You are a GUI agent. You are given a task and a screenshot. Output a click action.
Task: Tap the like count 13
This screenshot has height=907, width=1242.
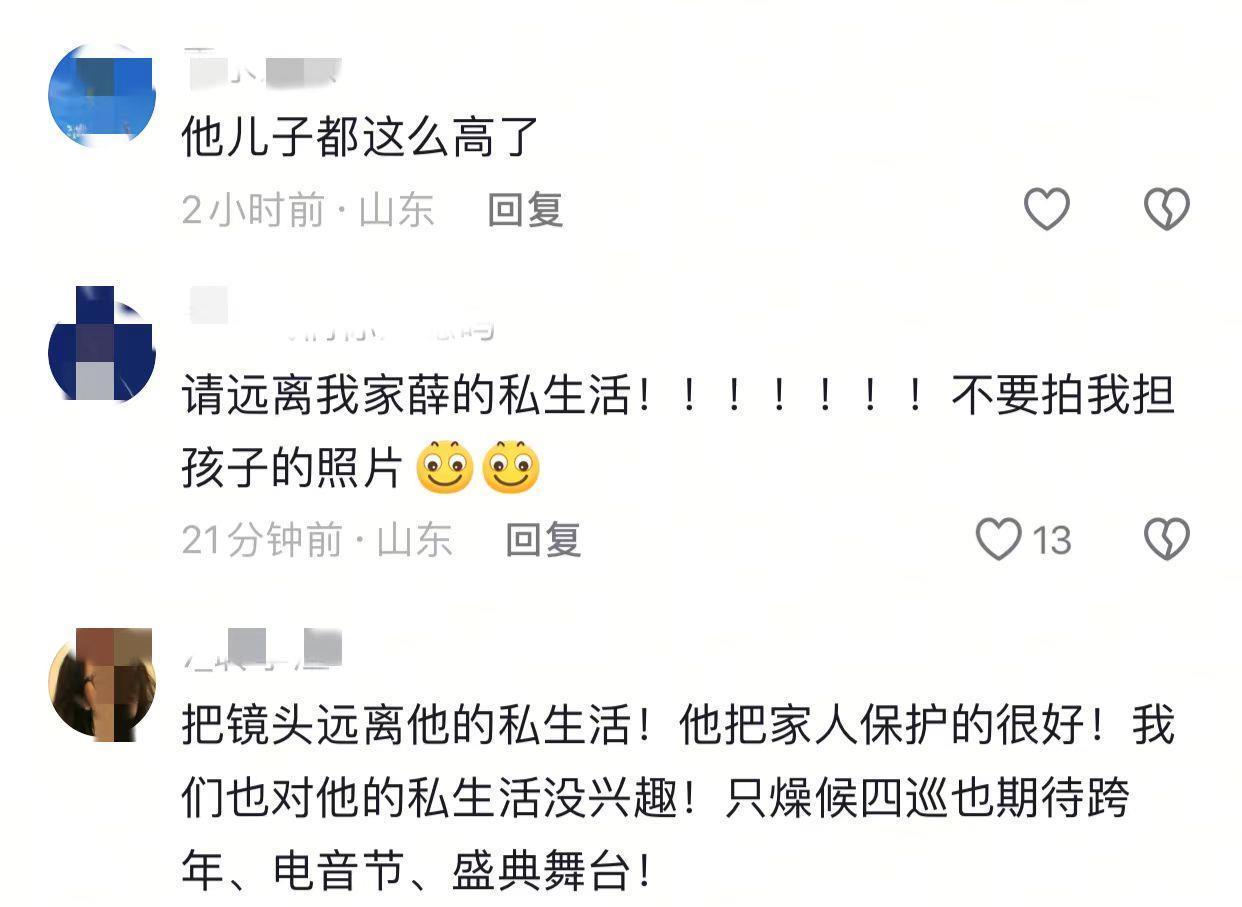pos(1051,540)
